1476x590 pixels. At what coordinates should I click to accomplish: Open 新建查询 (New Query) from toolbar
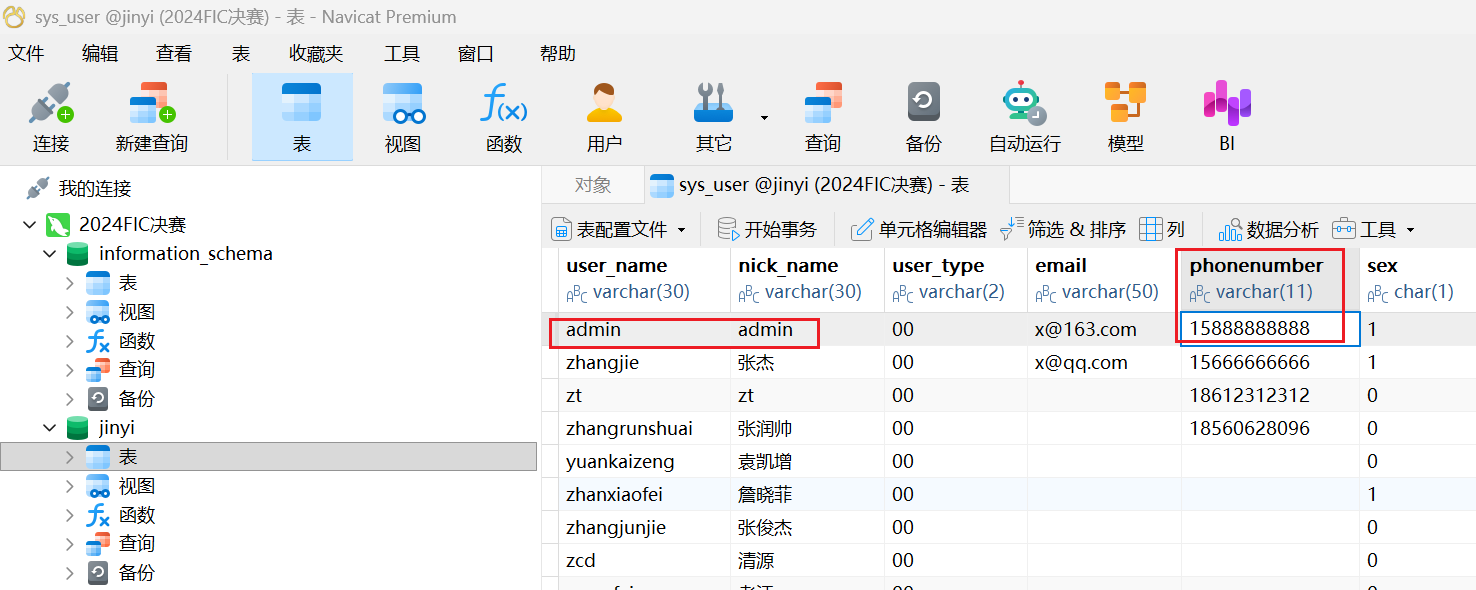[151, 117]
